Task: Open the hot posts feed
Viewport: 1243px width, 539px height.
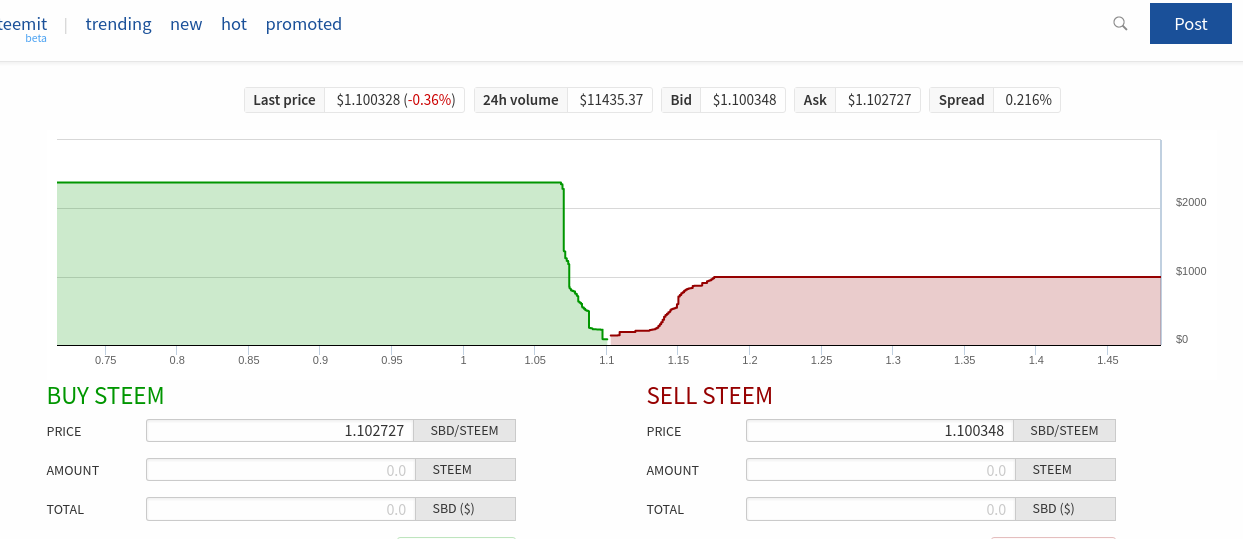Action: (x=234, y=24)
